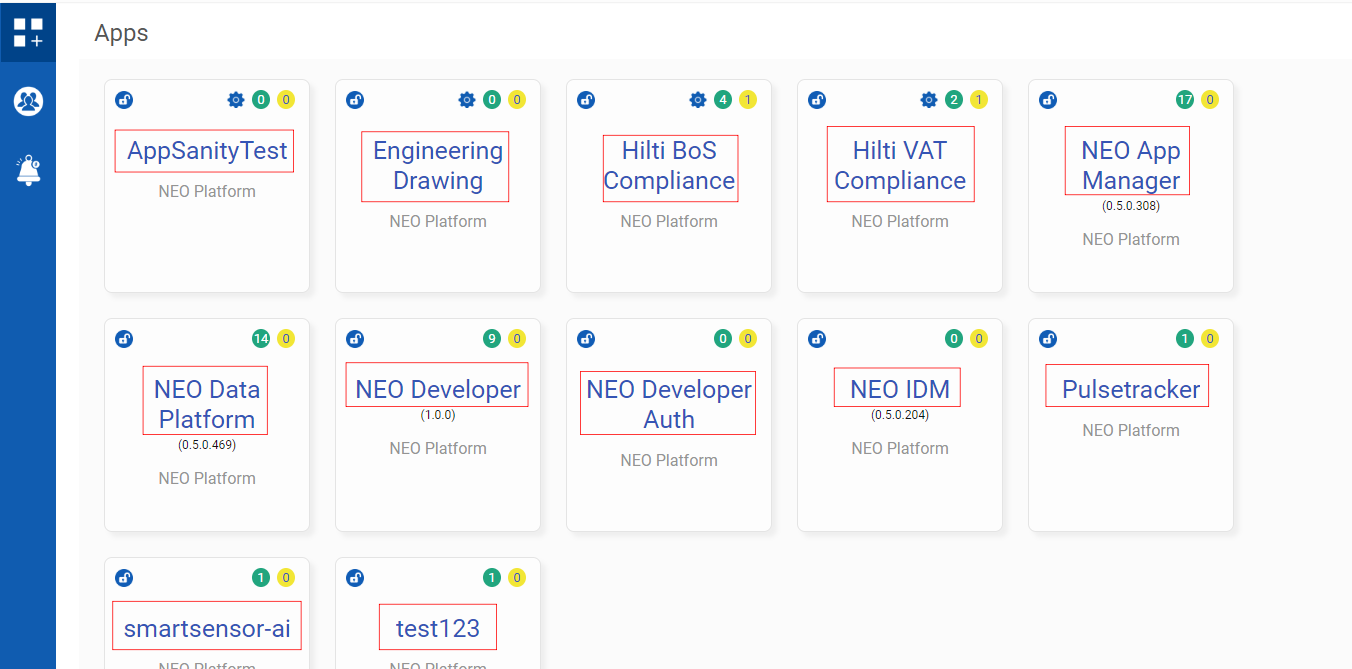The height and width of the screenshot is (669, 1352).
Task: Click yellow 0 badge on NEO Developer Auth
Action: click(748, 339)
